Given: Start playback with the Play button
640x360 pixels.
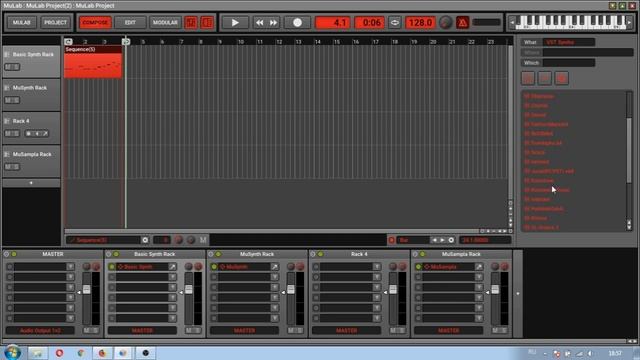Looking at the screenshot, I should (x=235, y=22).
